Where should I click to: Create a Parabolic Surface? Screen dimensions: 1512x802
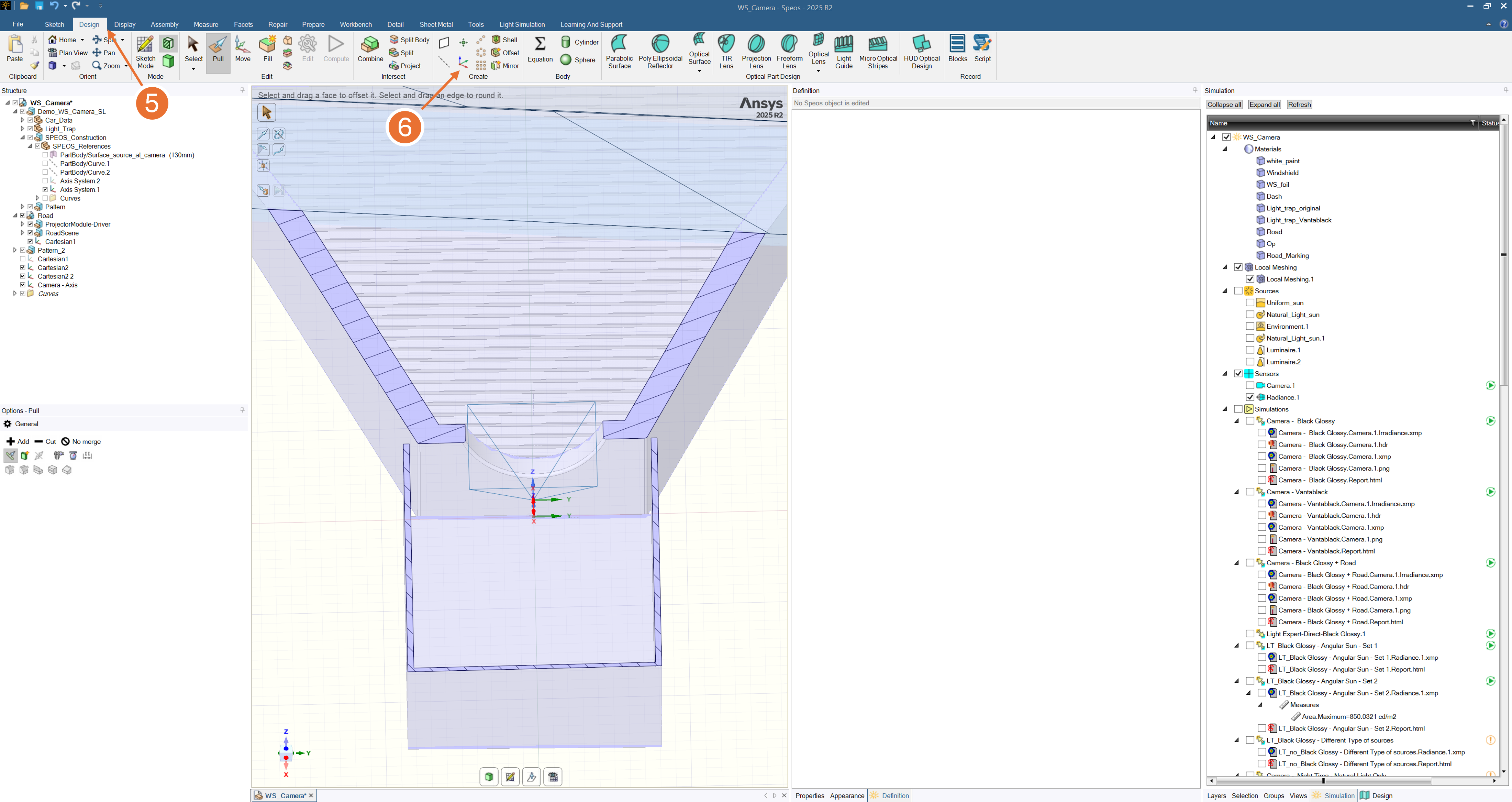click(619, 52)
